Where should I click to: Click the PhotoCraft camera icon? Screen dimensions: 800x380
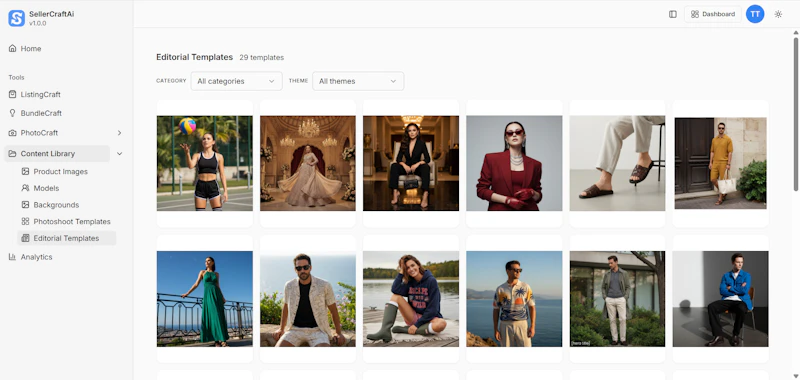tap(12, 133)
